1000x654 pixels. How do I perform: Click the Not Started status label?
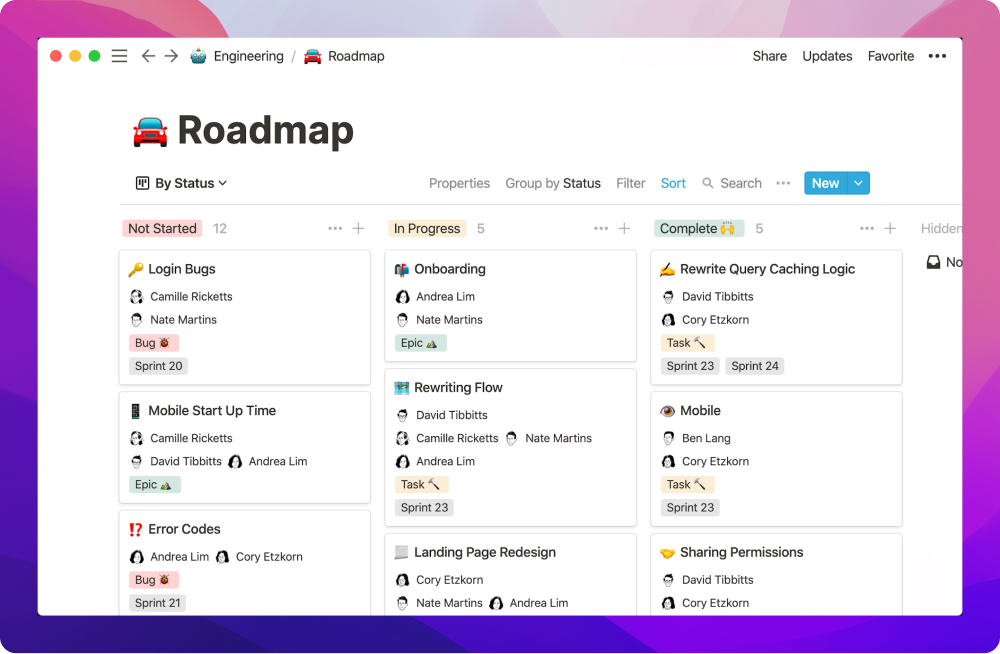pyautogui.click(x=162, y=228)
